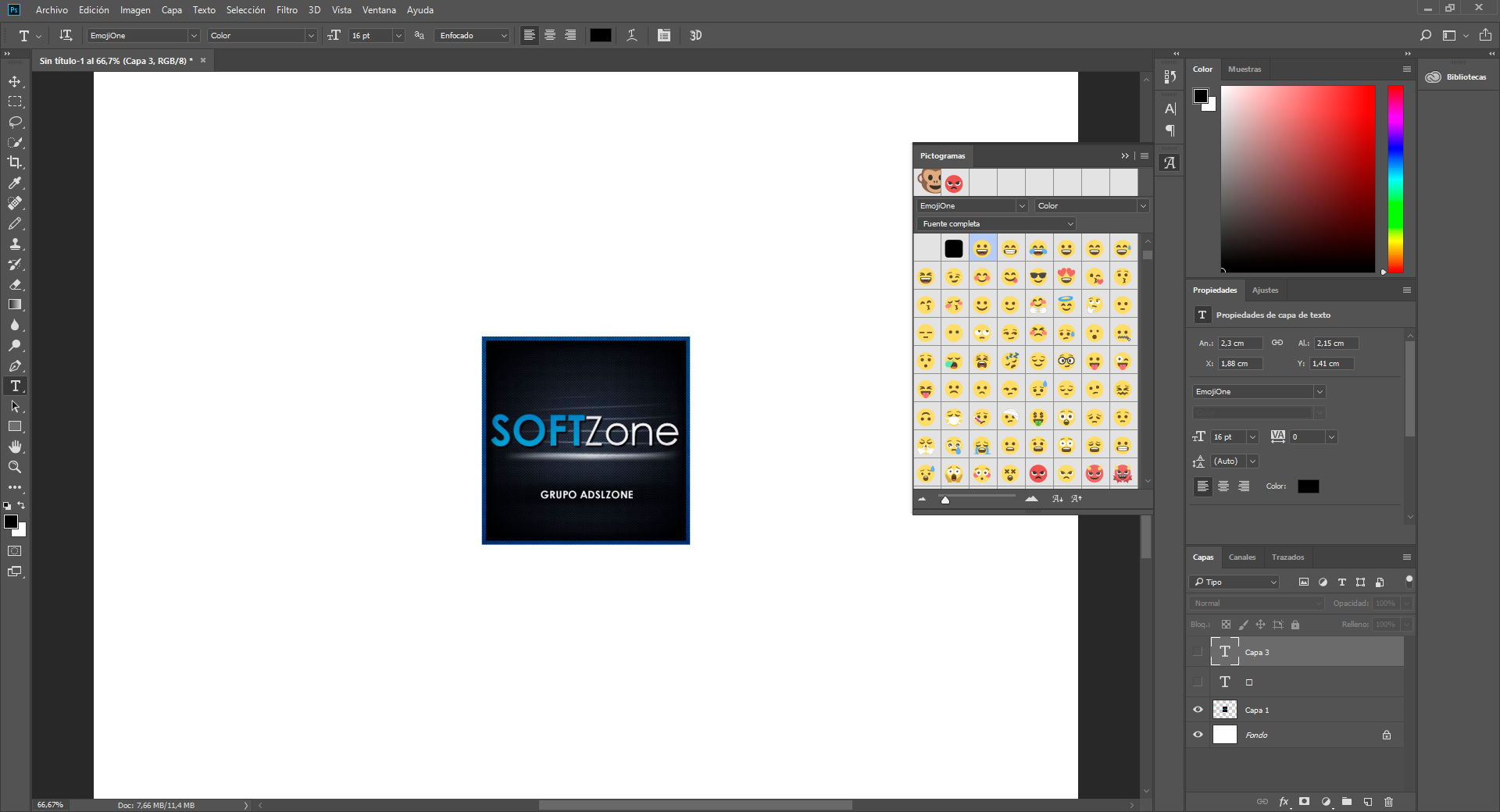Select the Lasso tool
1500x812 pixels.
[15, 122]
